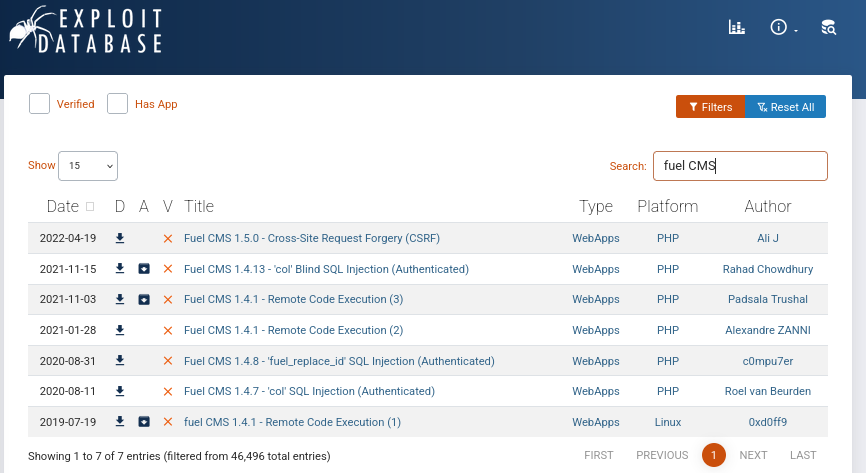Click the Reset All button
Image resolution: width=866 pixels, height=473 pixels.
click(785, 107)
